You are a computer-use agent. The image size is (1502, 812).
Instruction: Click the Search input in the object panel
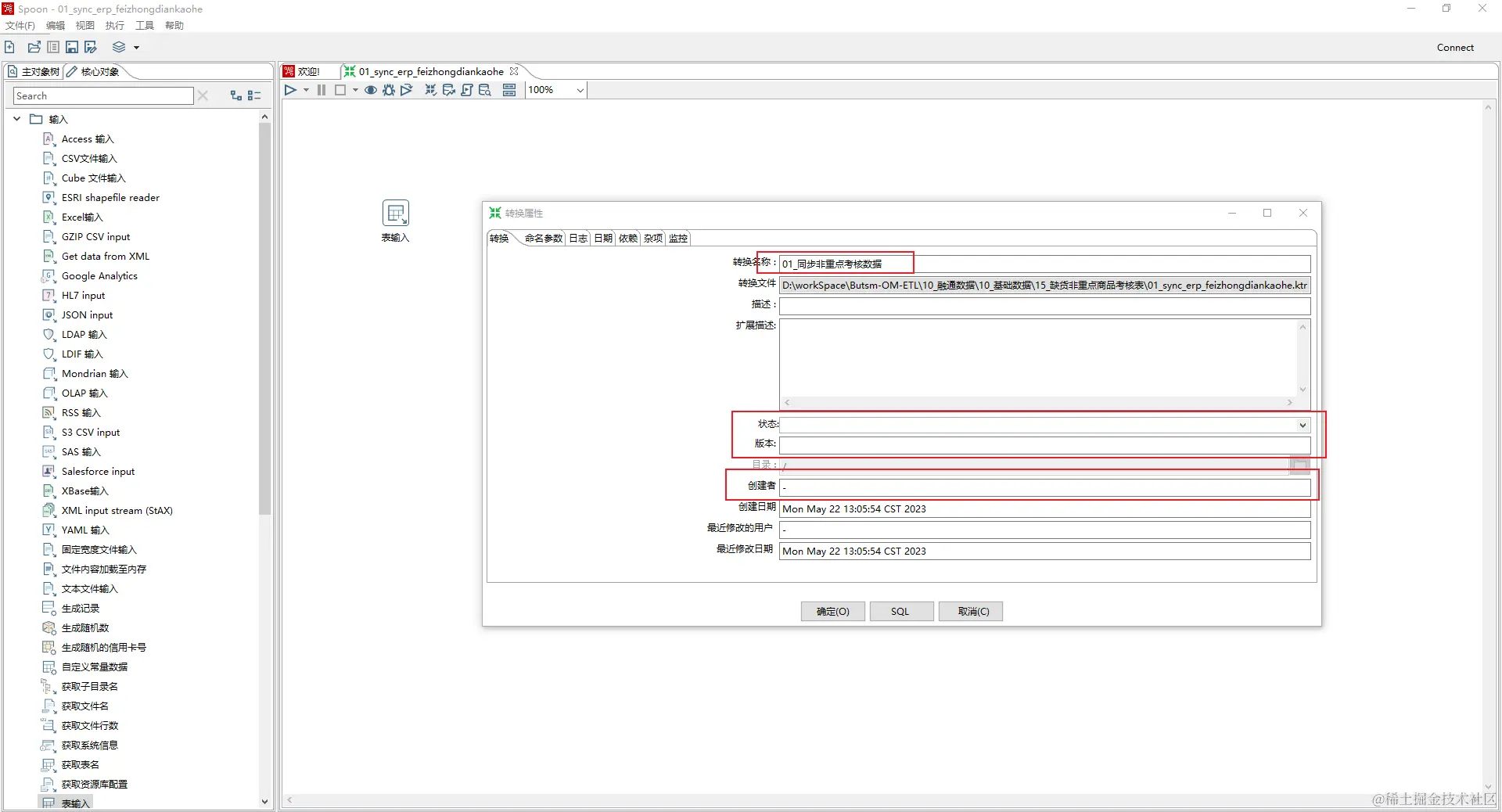(x=103, y=95)
